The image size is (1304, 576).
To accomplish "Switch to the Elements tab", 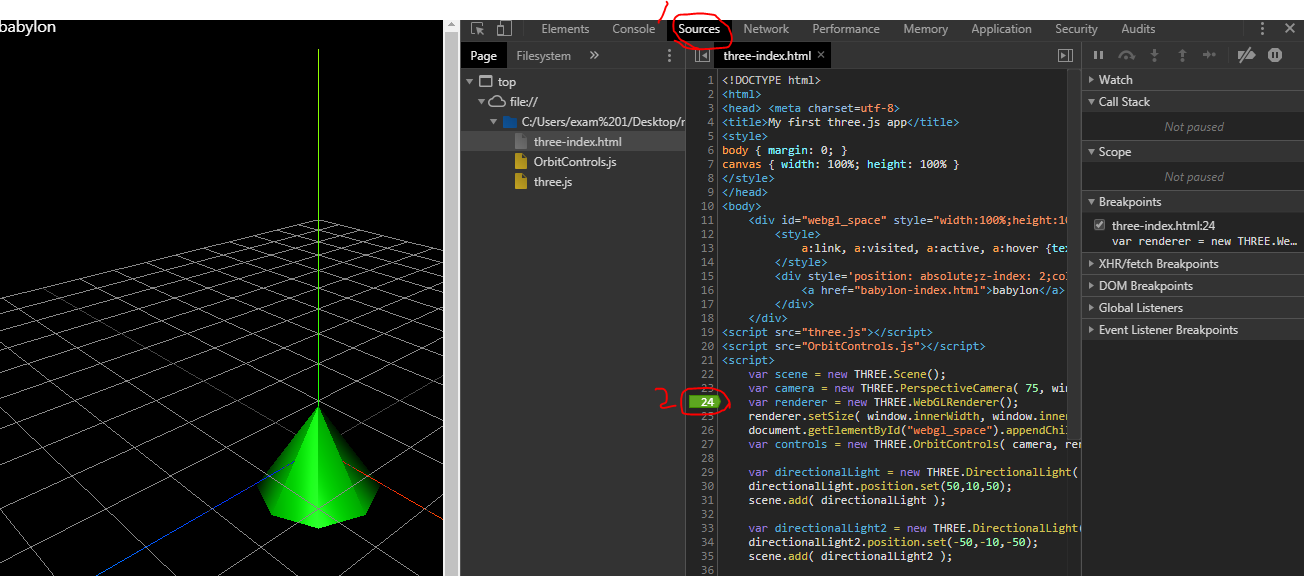I will click(x=565, y=29).
